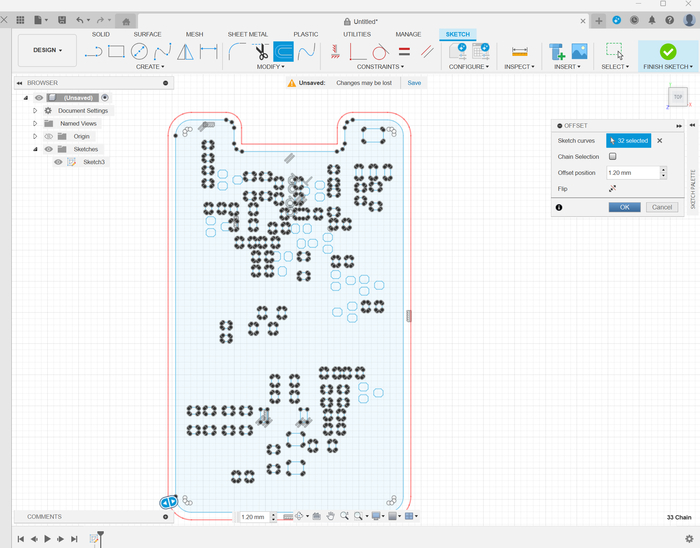Click the Save link in unsaved notice

(414, 83)
